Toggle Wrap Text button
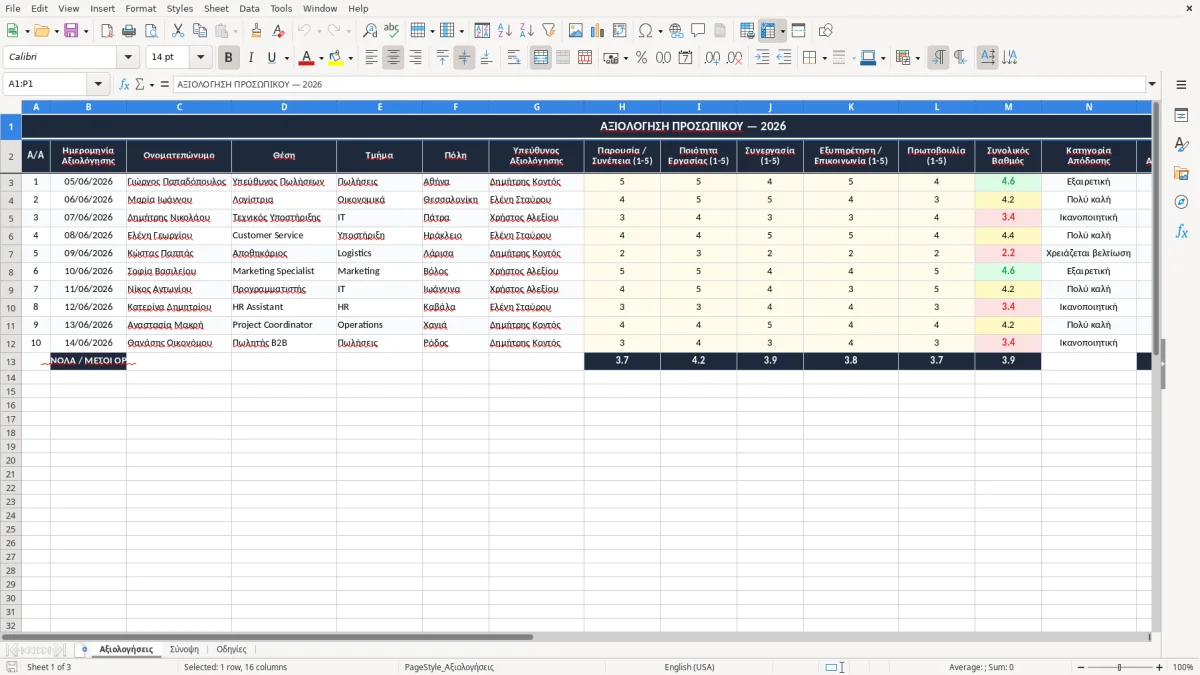The height and width of the screenshot is (675, 1200). point(514,58)
